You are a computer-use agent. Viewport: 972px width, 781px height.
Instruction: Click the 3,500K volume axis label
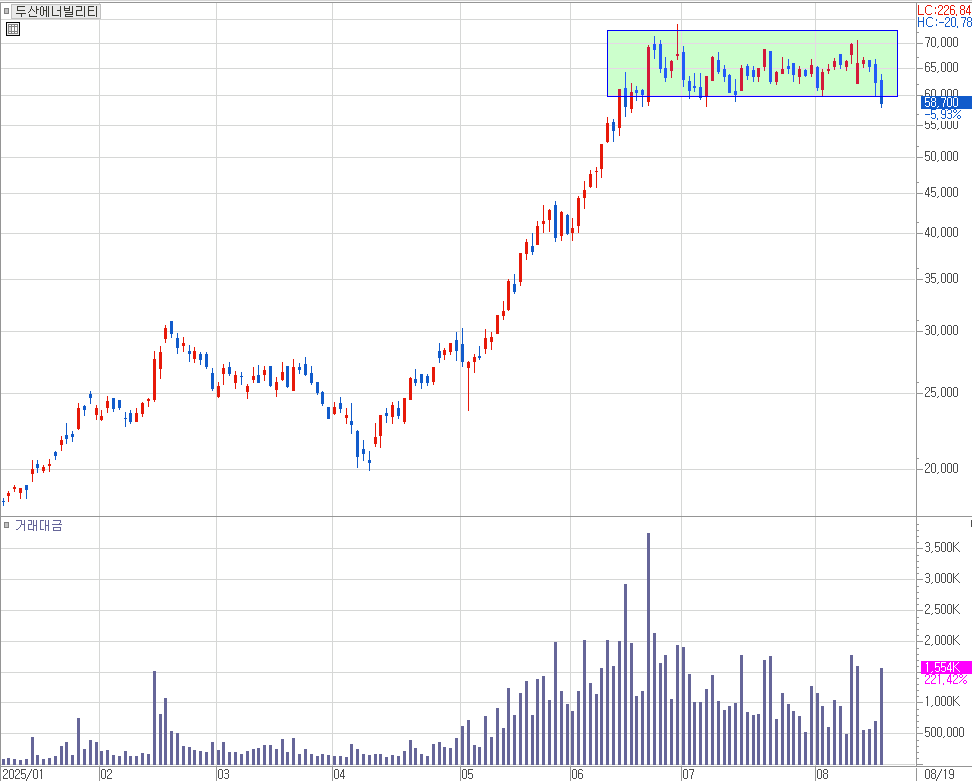coord(941,548)
